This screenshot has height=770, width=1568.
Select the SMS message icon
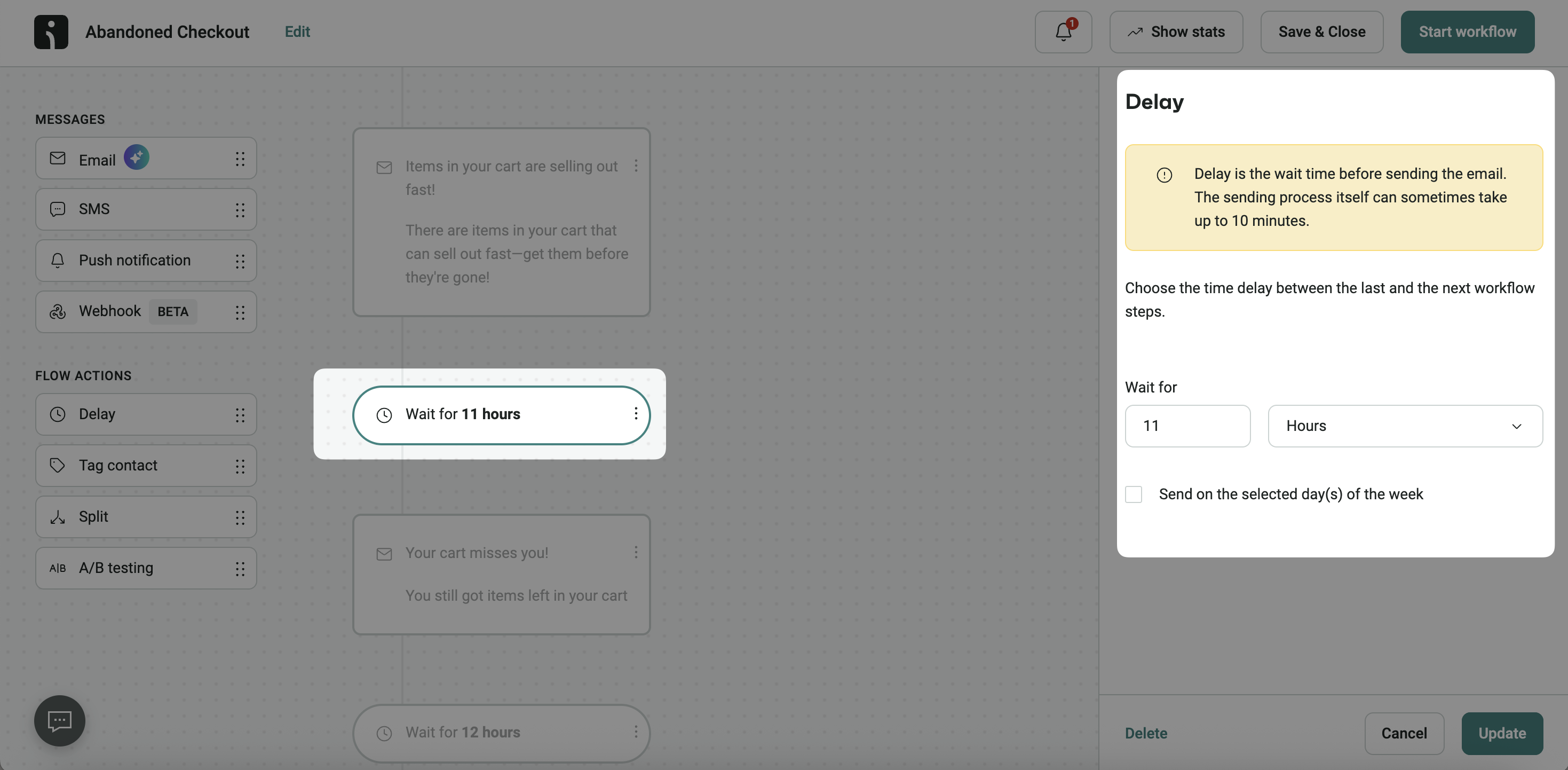pos(57,209)
